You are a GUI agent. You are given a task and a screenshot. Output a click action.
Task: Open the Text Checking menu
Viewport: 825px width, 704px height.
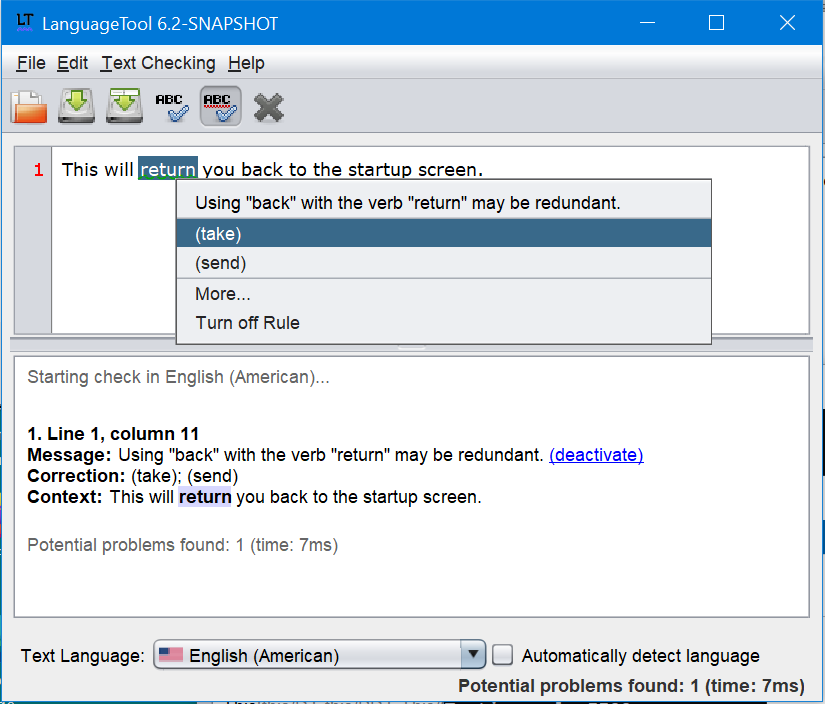tap(158, 63)
